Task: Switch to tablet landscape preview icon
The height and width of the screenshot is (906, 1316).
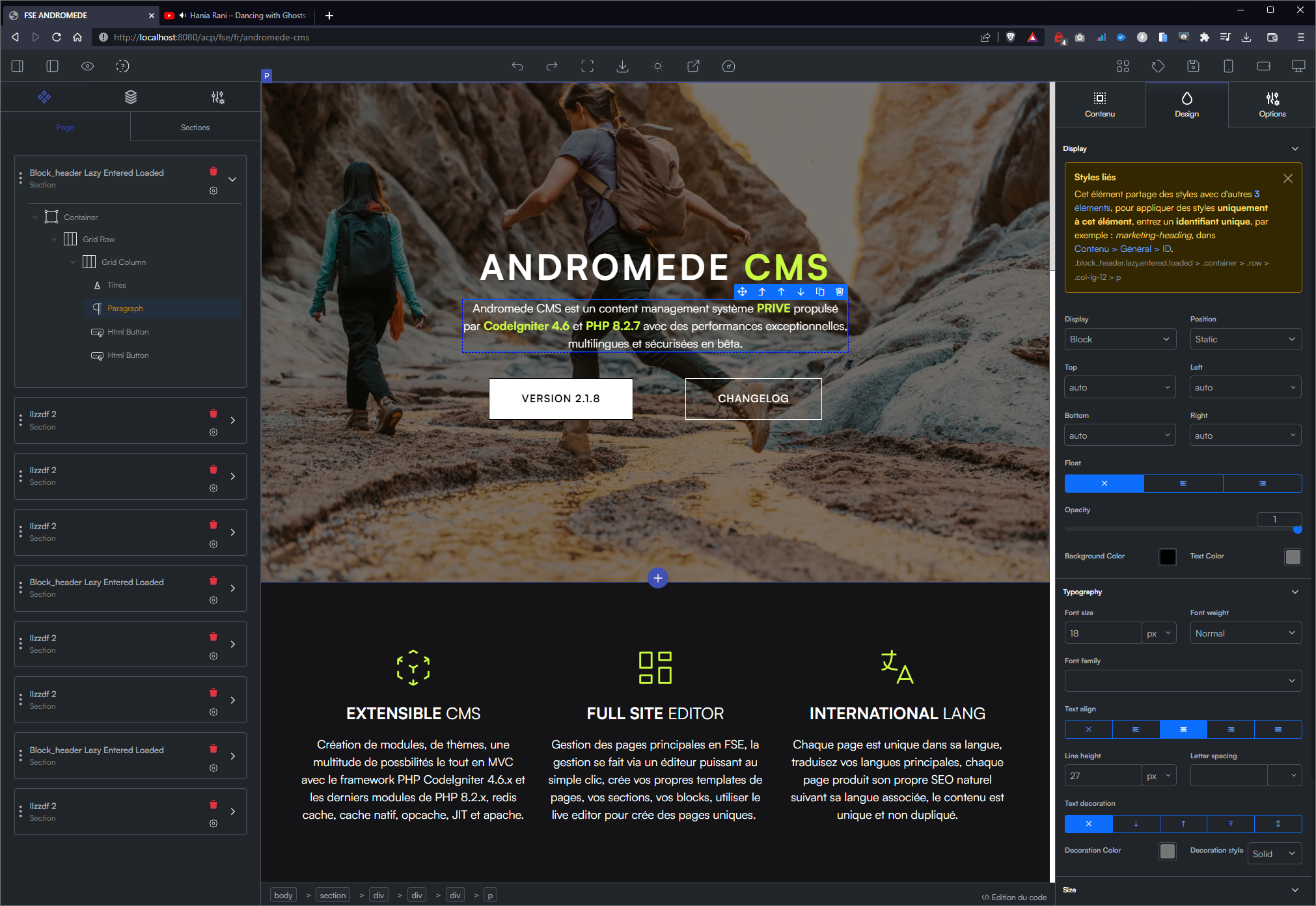Action: coord(1263,66)
